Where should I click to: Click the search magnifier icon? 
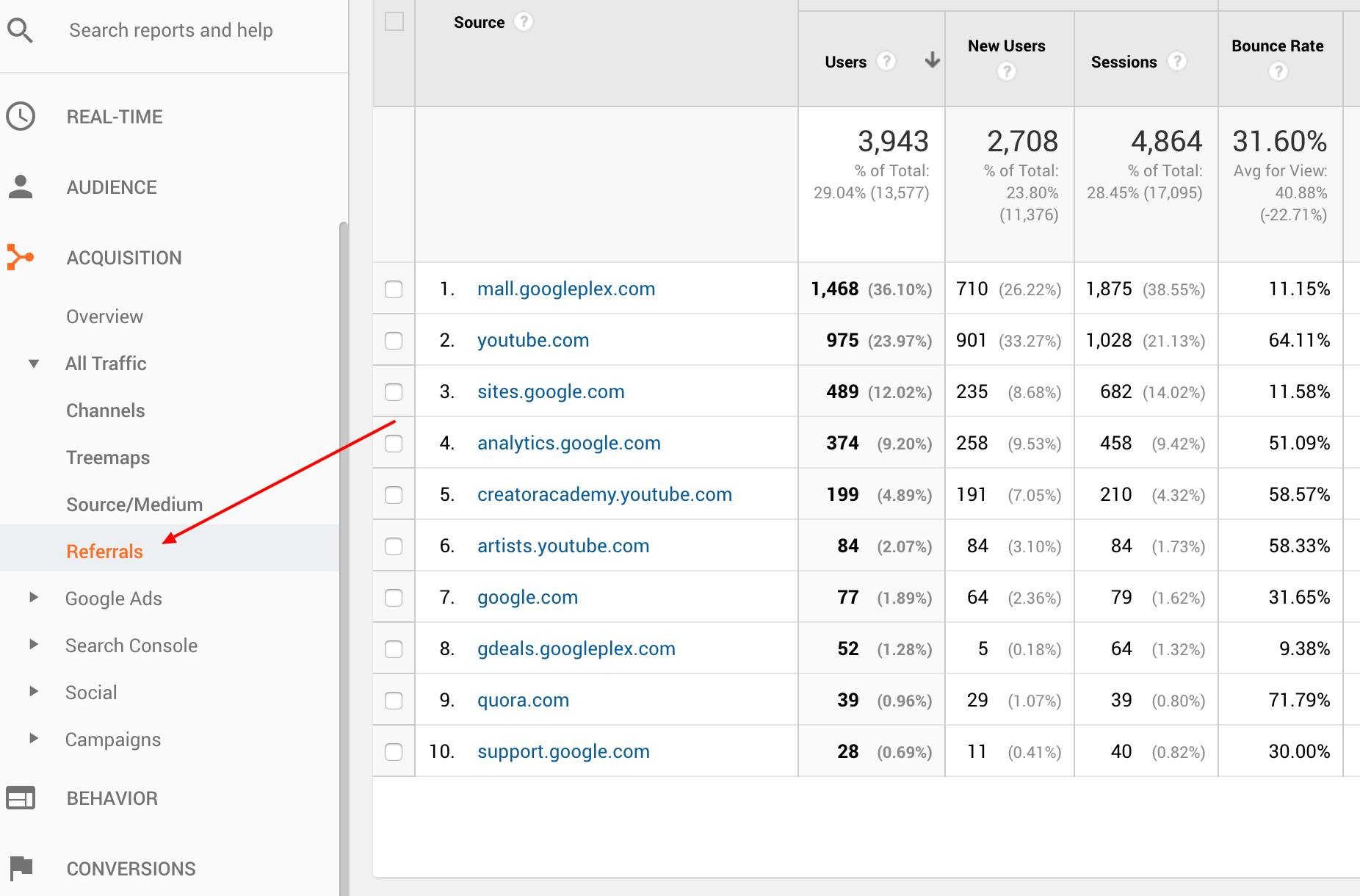point(20,30)
